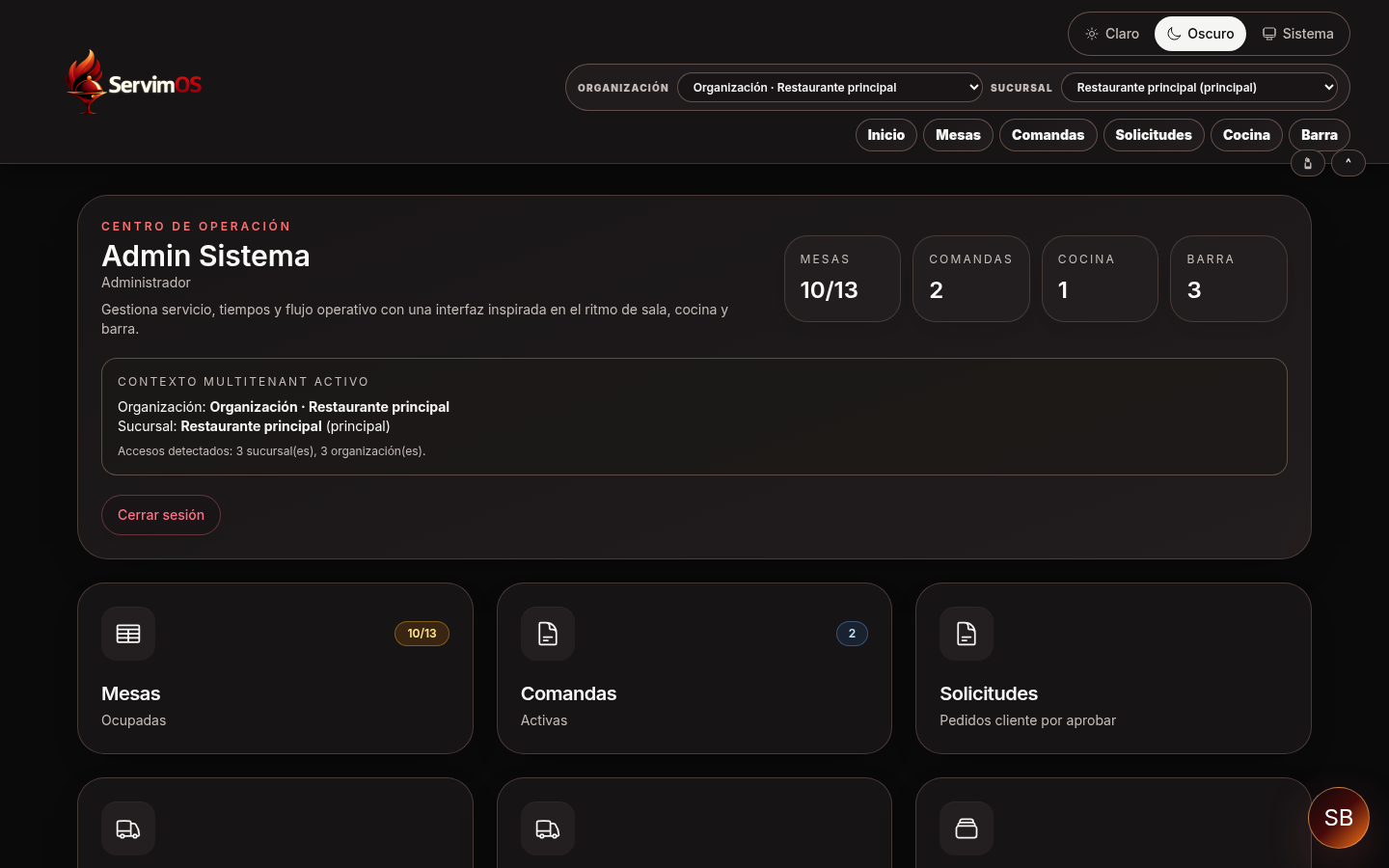Click the truck icon in the bottom-middle card
This screenshot has height=868, width=1389.
[x=548, y=828]
